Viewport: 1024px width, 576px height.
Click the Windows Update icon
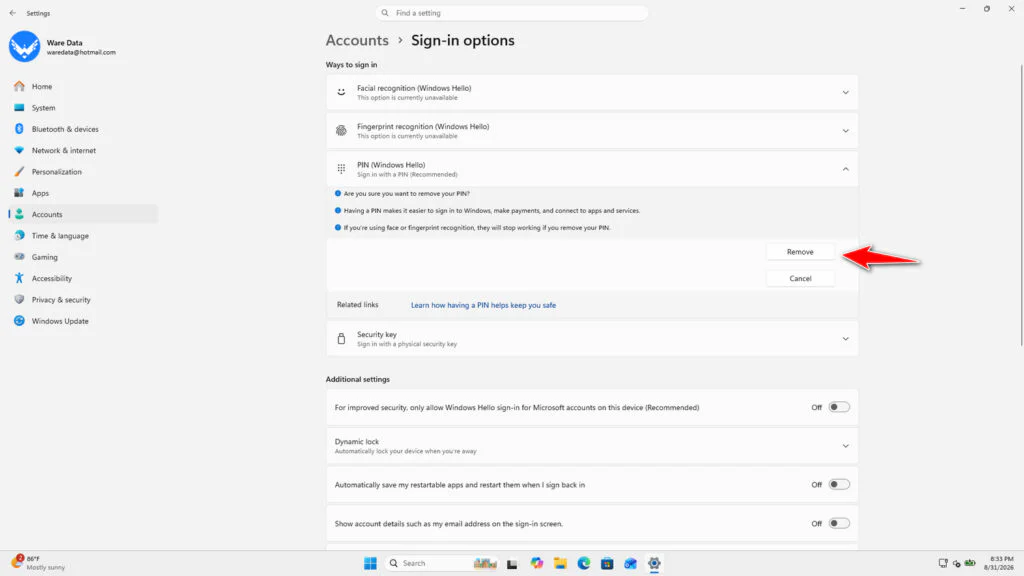click(x=20, y=321)
